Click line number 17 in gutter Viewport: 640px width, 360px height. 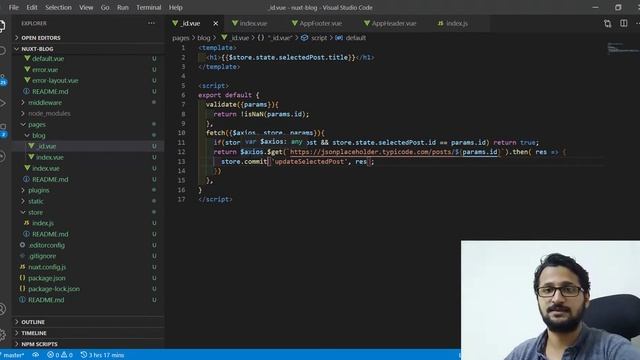click(x=181, y=200)
